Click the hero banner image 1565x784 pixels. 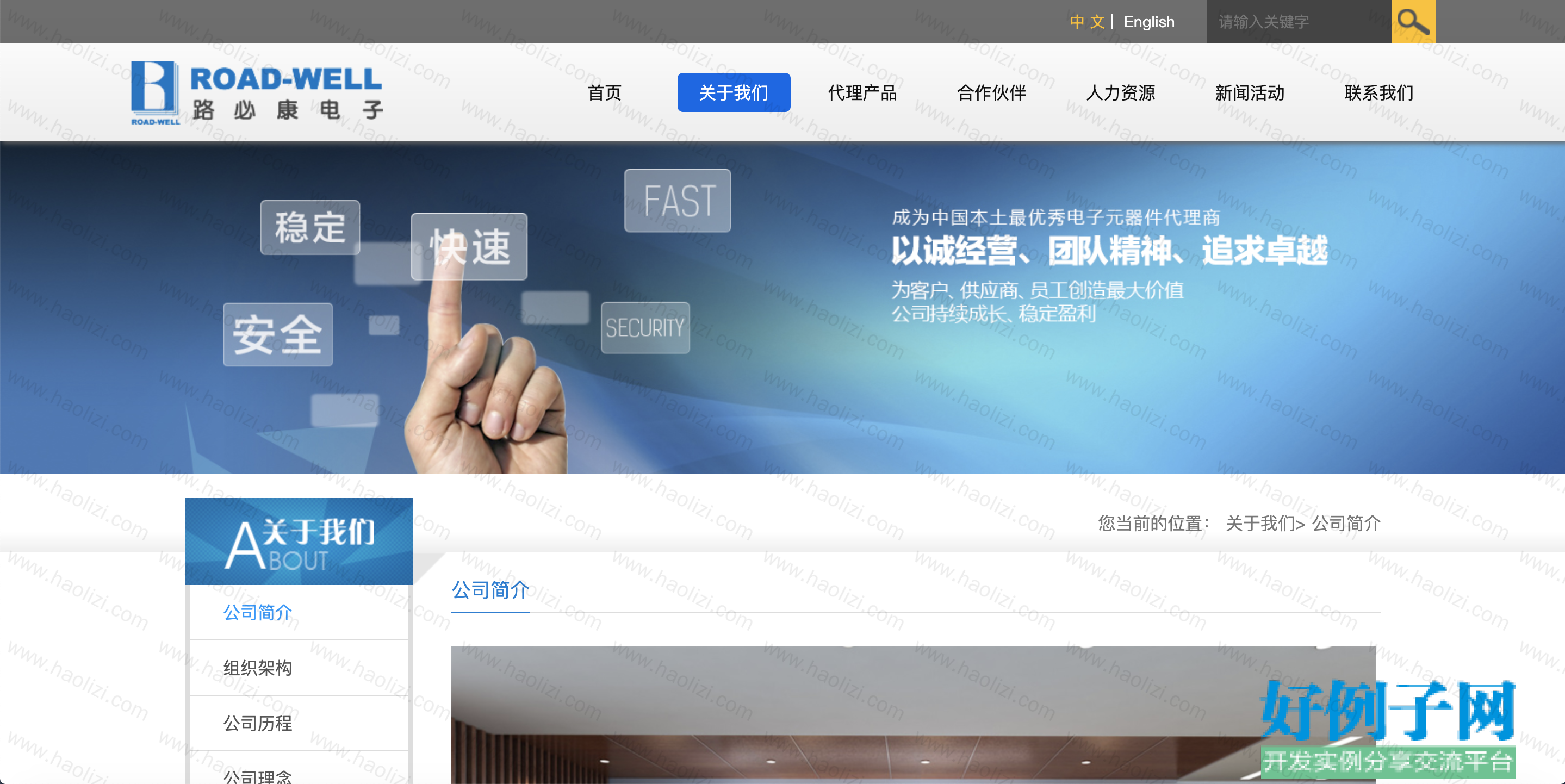782,308
